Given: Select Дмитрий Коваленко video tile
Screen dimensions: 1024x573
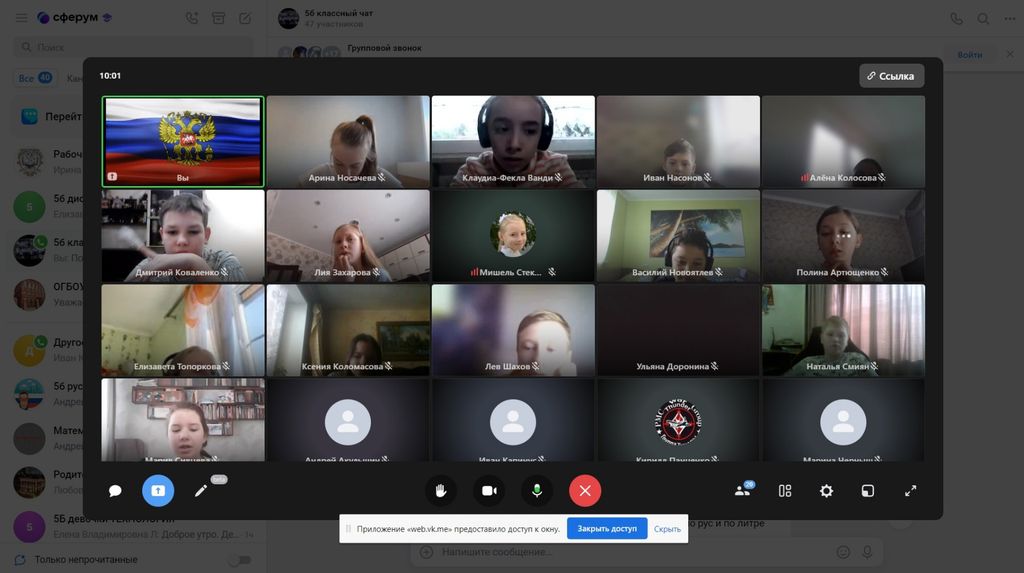Looking at the screenshot, I should click(183, 236).
